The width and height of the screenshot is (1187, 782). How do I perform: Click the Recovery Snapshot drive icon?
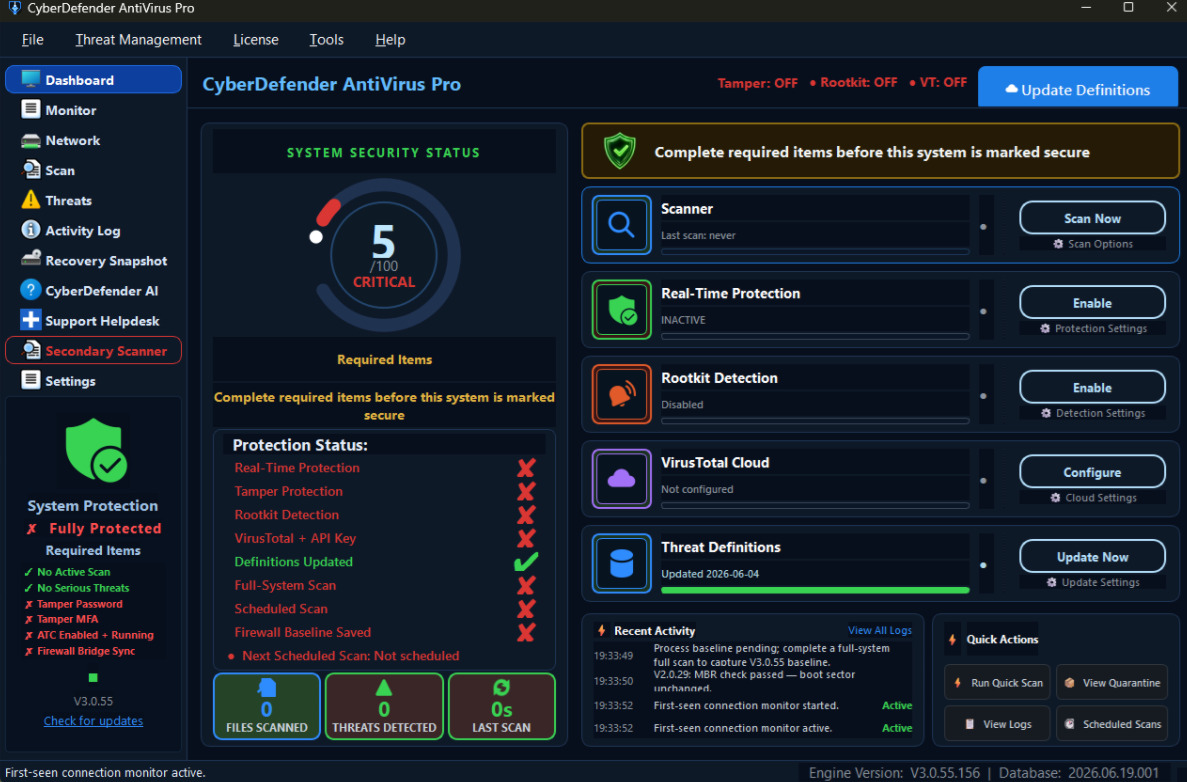(30, 259)
